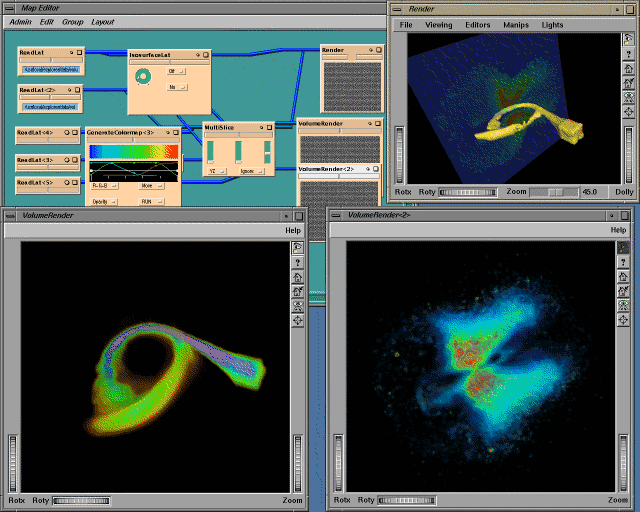Click the seek crosshair icon in VolumeRender window
The image size is (640, 512).
tap(297, 320)
